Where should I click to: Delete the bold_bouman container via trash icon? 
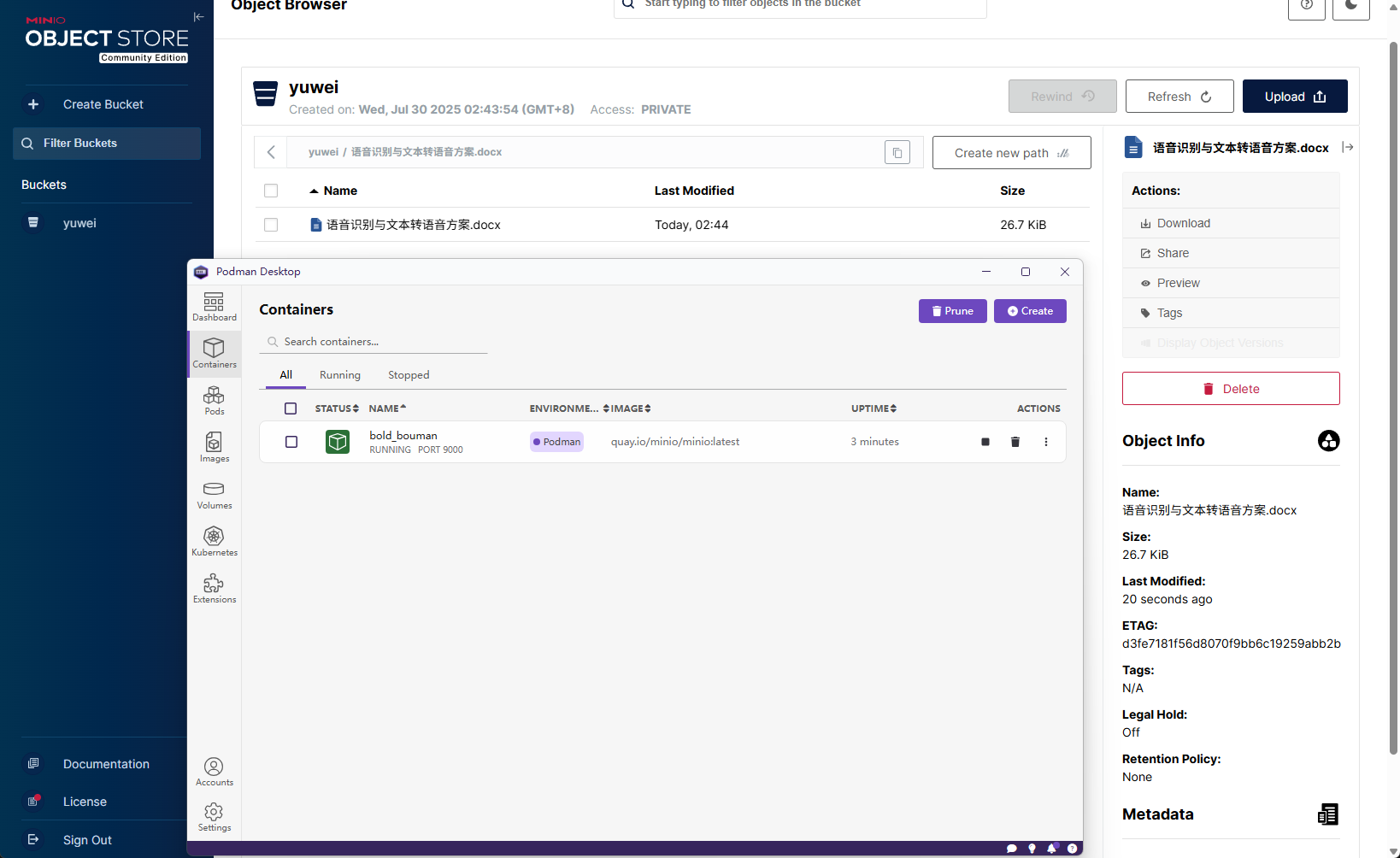1015,442
